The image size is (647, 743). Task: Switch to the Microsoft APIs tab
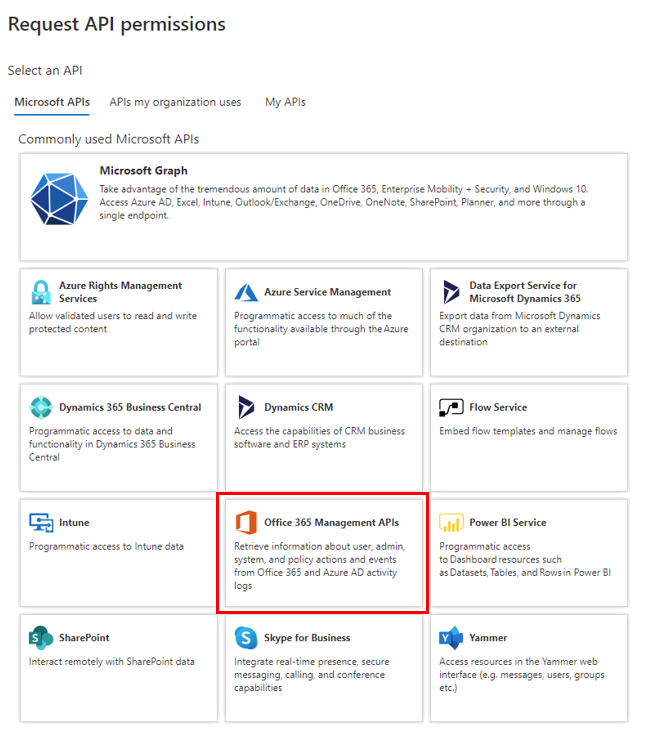point(52,102)
